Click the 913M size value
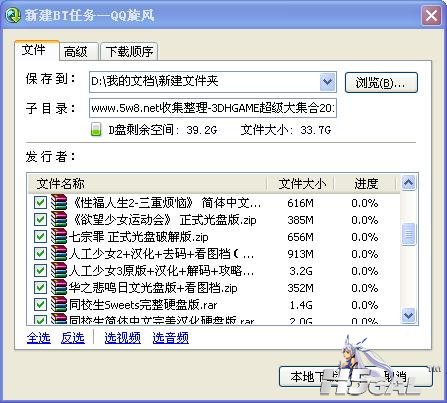The image size is (447, 403). (301, 254)
